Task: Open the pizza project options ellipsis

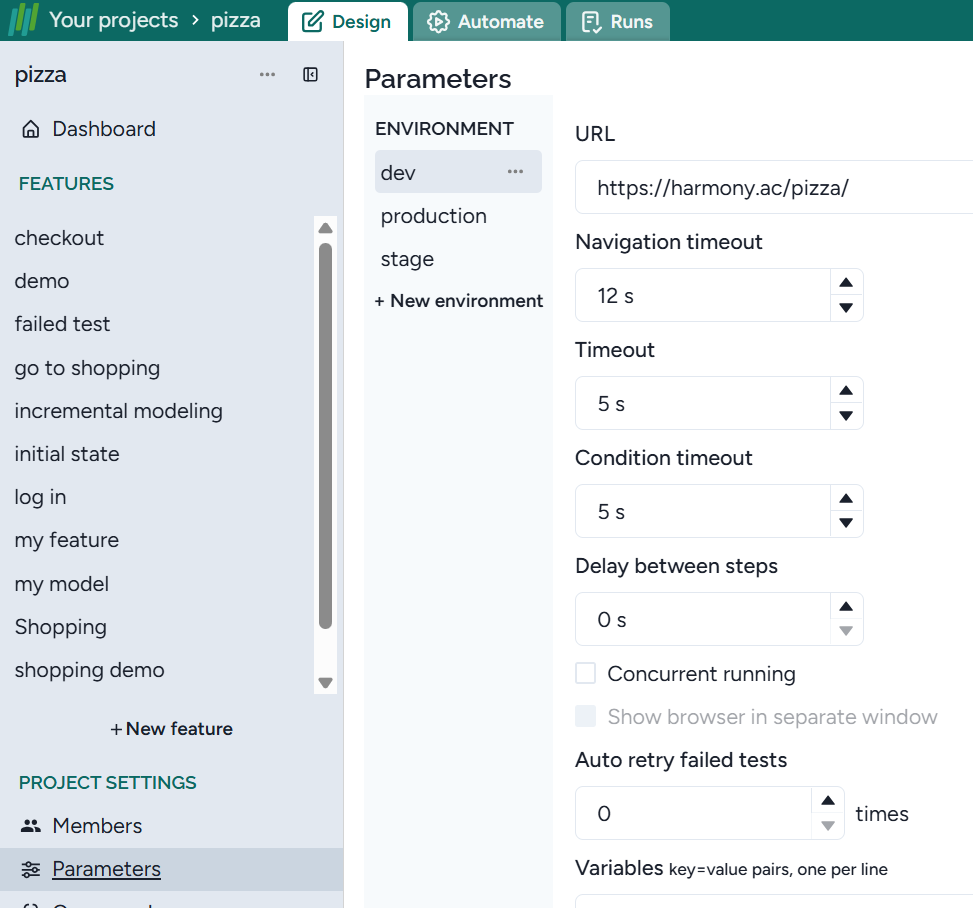Action: (267, 75)
